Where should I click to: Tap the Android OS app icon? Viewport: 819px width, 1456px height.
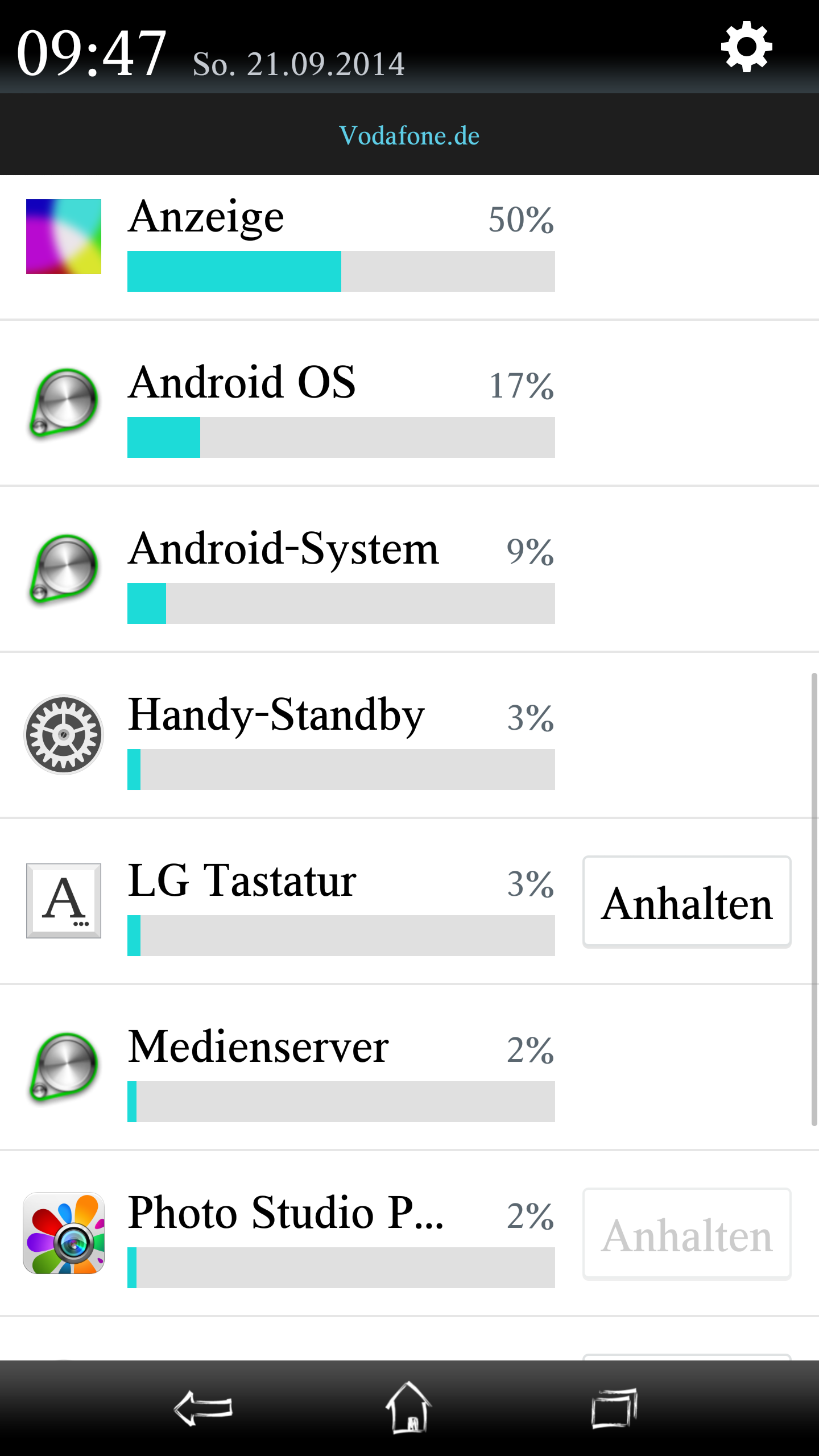coord(63,403)
